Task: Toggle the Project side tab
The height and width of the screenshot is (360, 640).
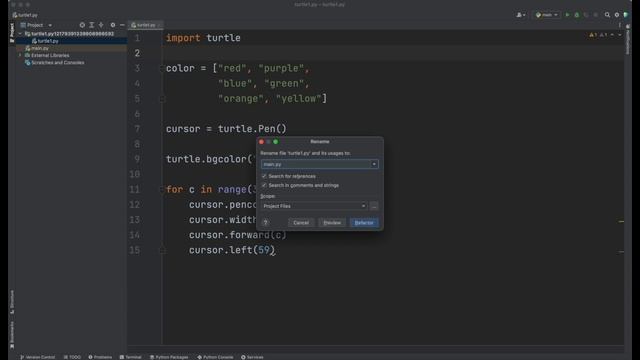Action: click(12, 33)
